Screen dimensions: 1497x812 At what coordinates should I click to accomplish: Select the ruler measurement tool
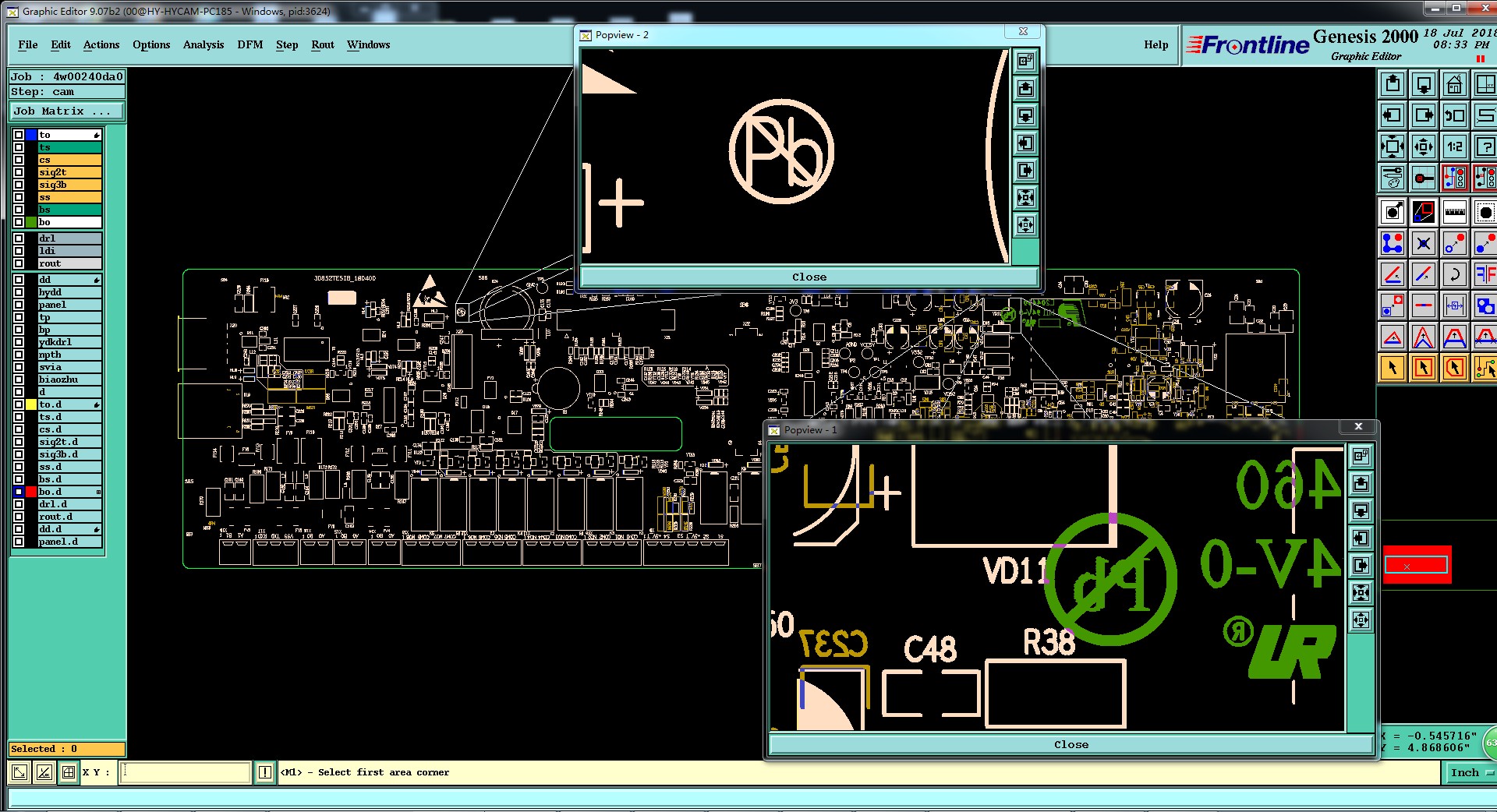coord(1455,211)
